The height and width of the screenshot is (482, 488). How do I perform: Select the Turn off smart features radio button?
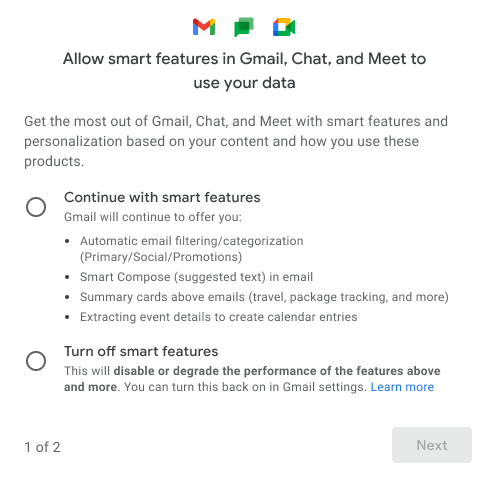pos(36,361)
